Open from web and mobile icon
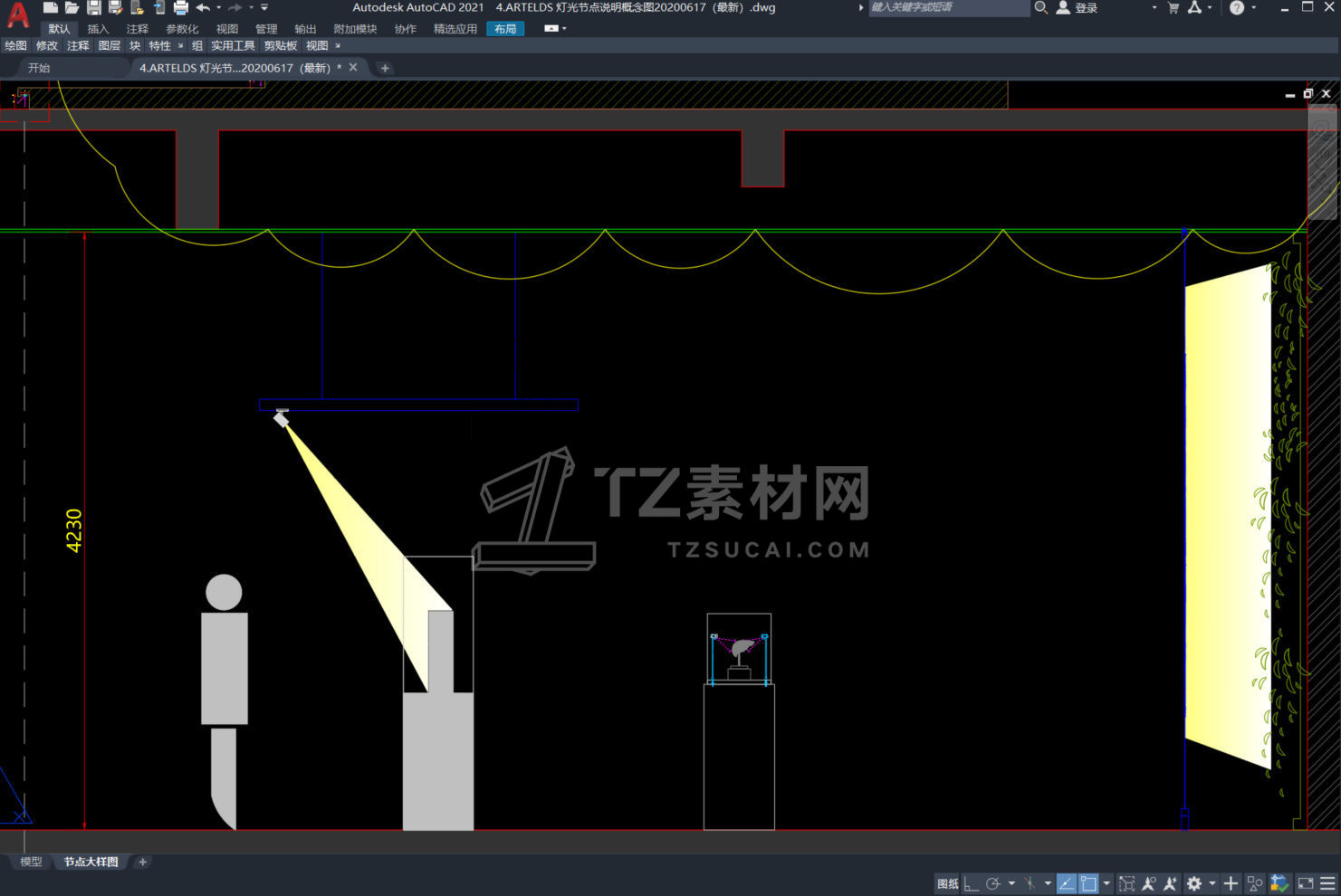This screenshot has height=896, width=1341. click(x=138, y=7)
